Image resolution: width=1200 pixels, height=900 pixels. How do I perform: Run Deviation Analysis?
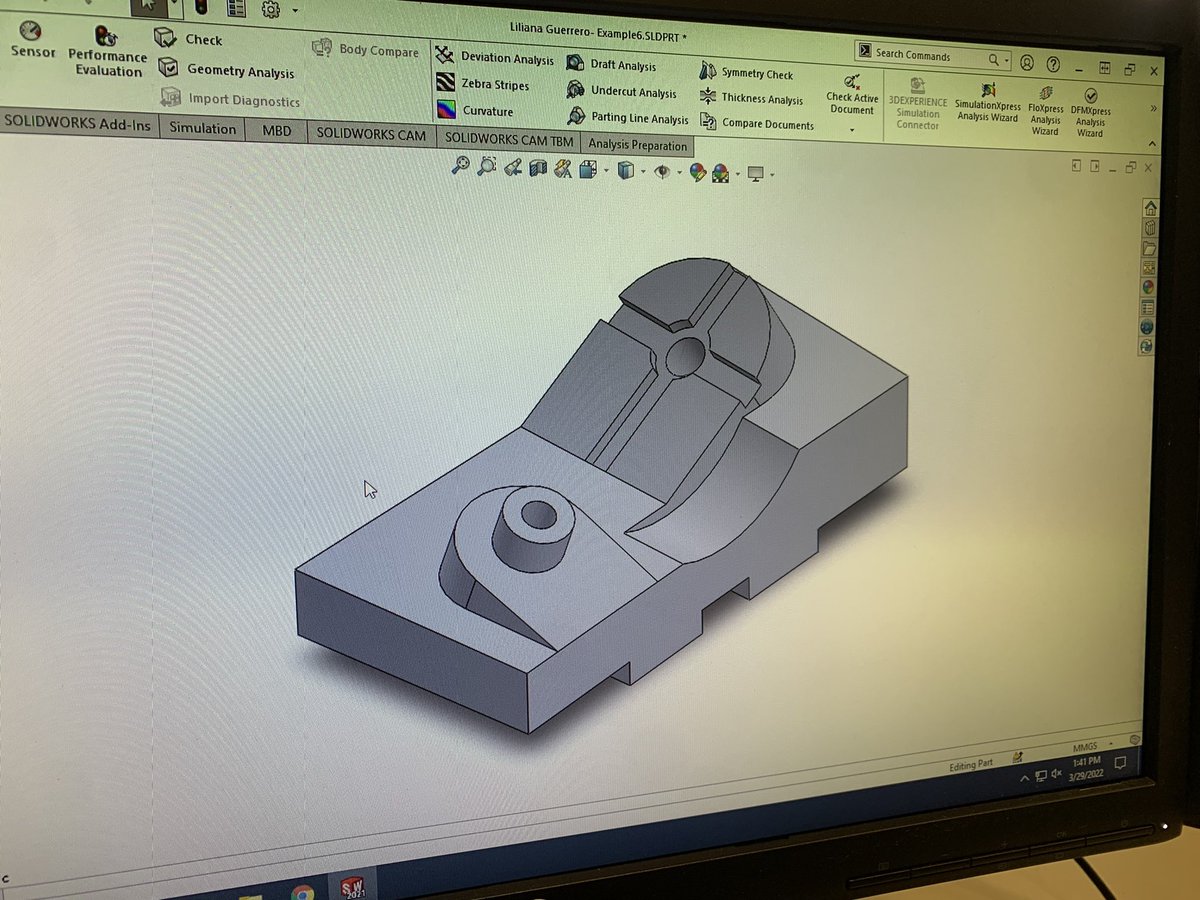494,57
